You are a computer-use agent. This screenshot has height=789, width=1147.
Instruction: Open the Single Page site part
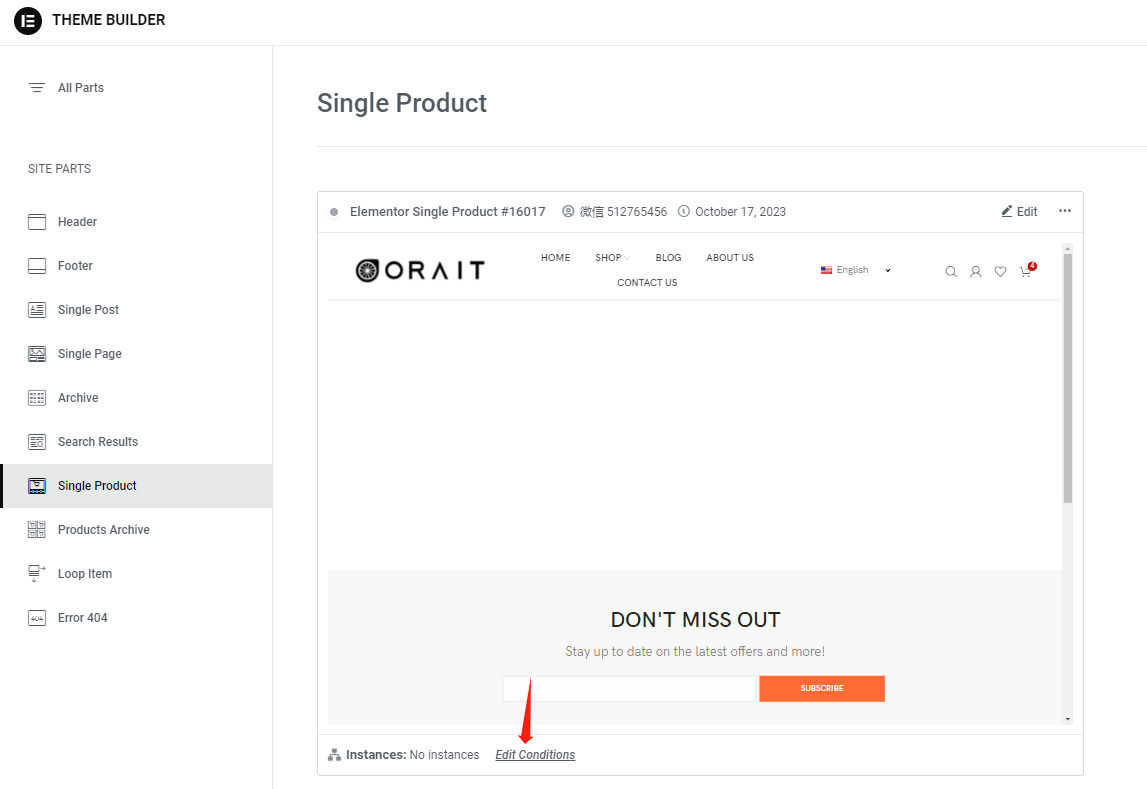coord(89,354)
